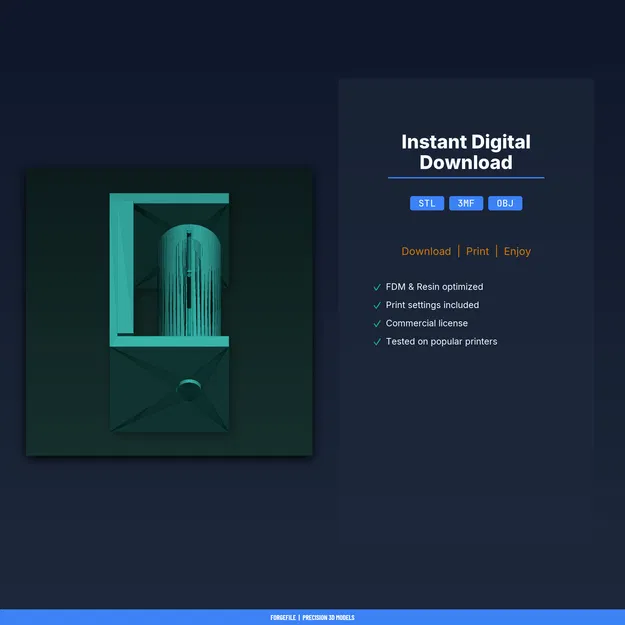The width and height of the screenshot is (625, 625).
Task: Click "Print settings included" text
Action: pos(432,305)
